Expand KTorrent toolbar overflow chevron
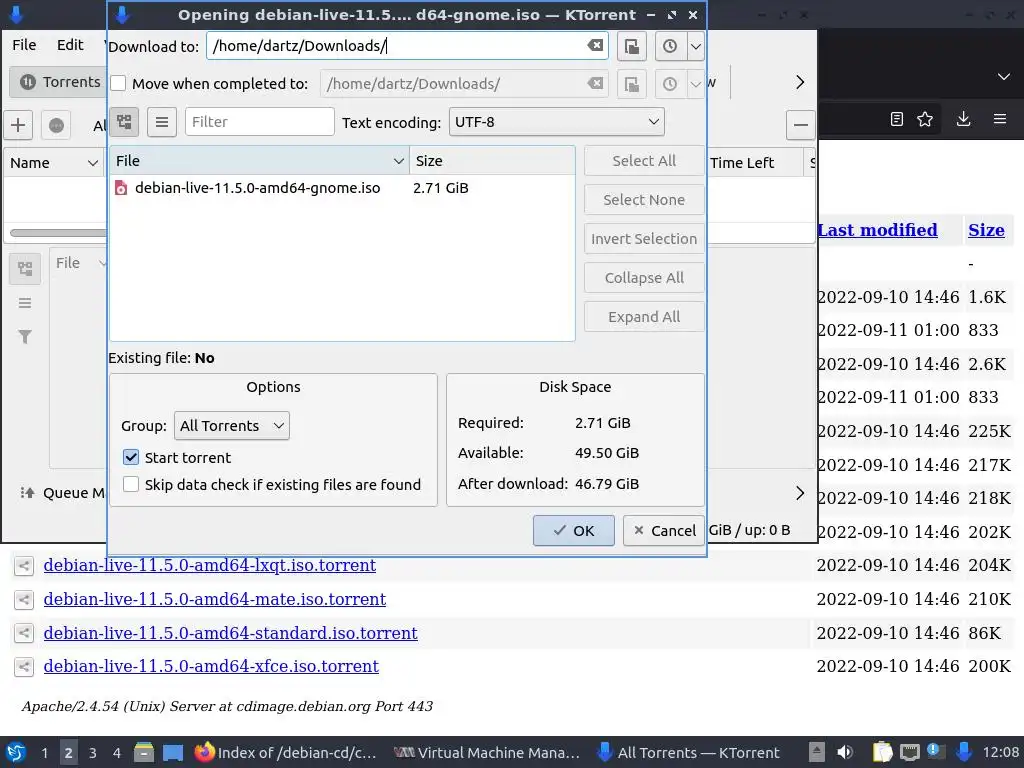Viewport: 1024px width, 768px height. (800, 82)
